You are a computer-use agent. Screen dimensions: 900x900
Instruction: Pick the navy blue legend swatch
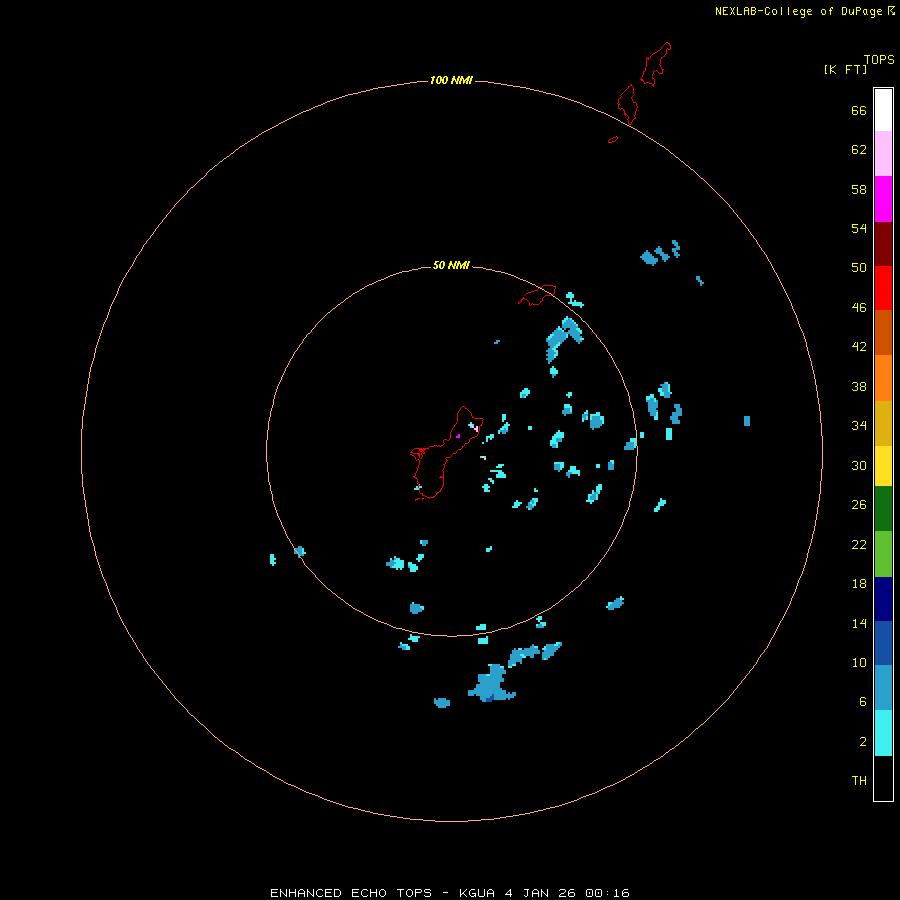883,599
